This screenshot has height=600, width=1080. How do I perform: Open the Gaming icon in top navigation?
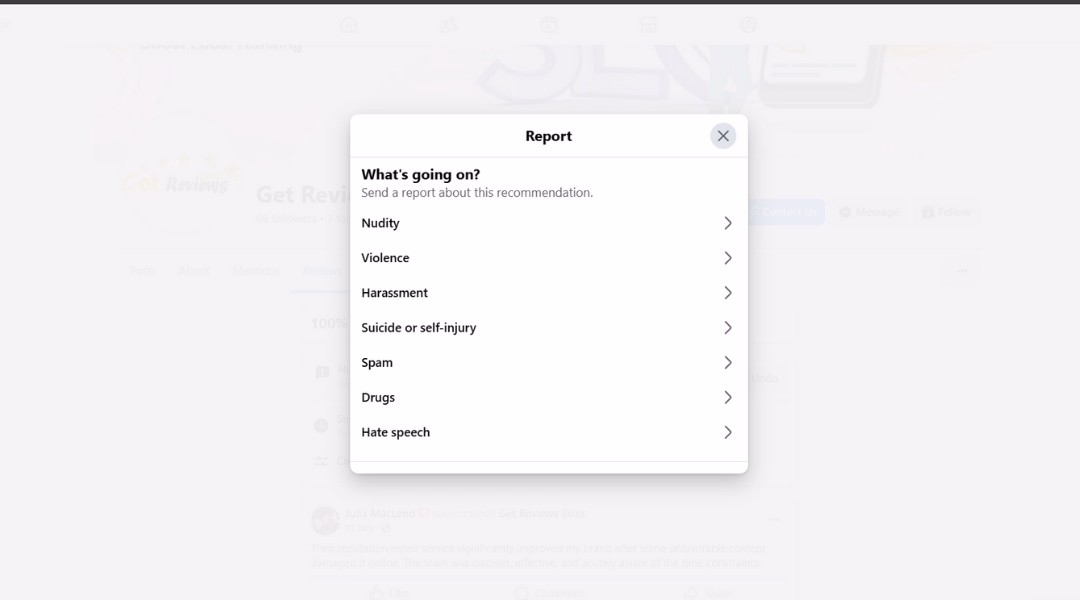pos(748,24)
